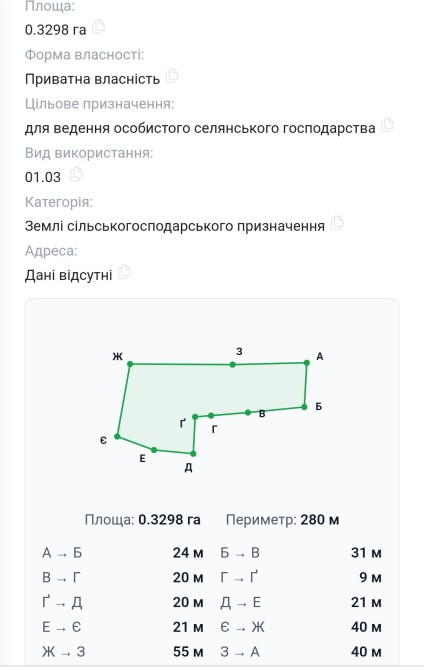Click vertex point Є on the left

[x=117, y=436]
